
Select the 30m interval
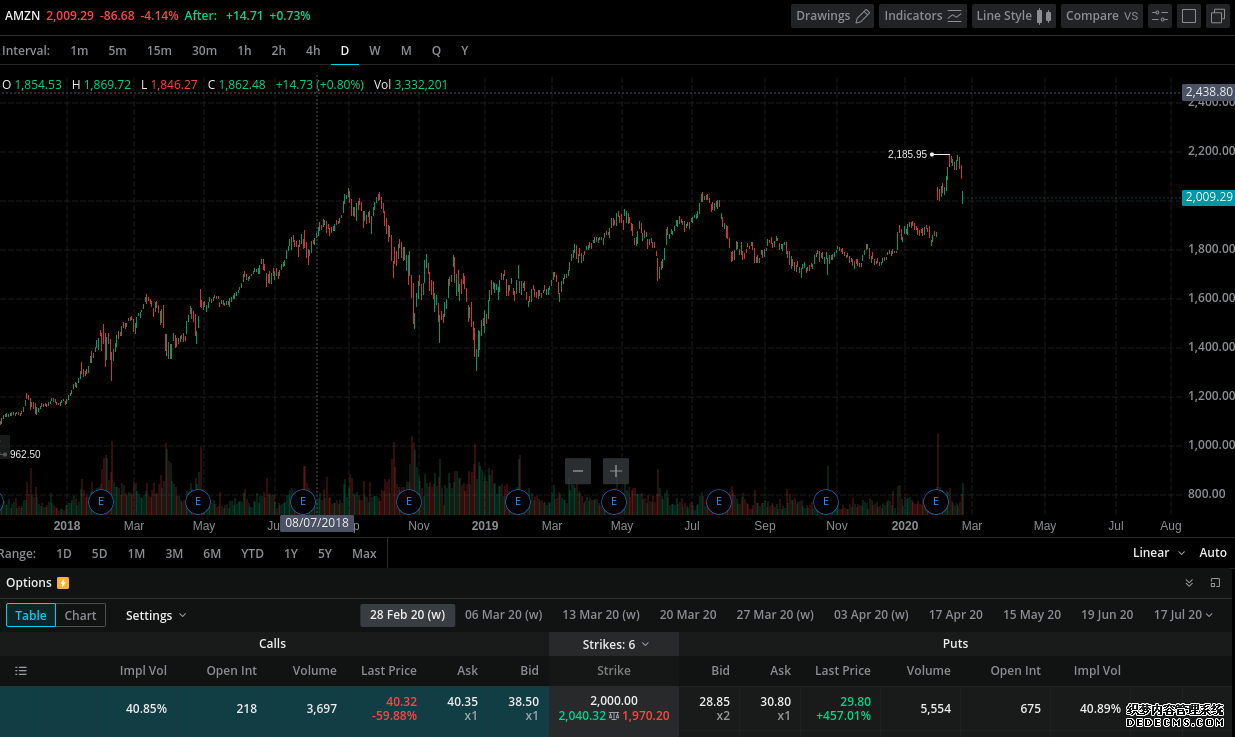tap(204, 50)
